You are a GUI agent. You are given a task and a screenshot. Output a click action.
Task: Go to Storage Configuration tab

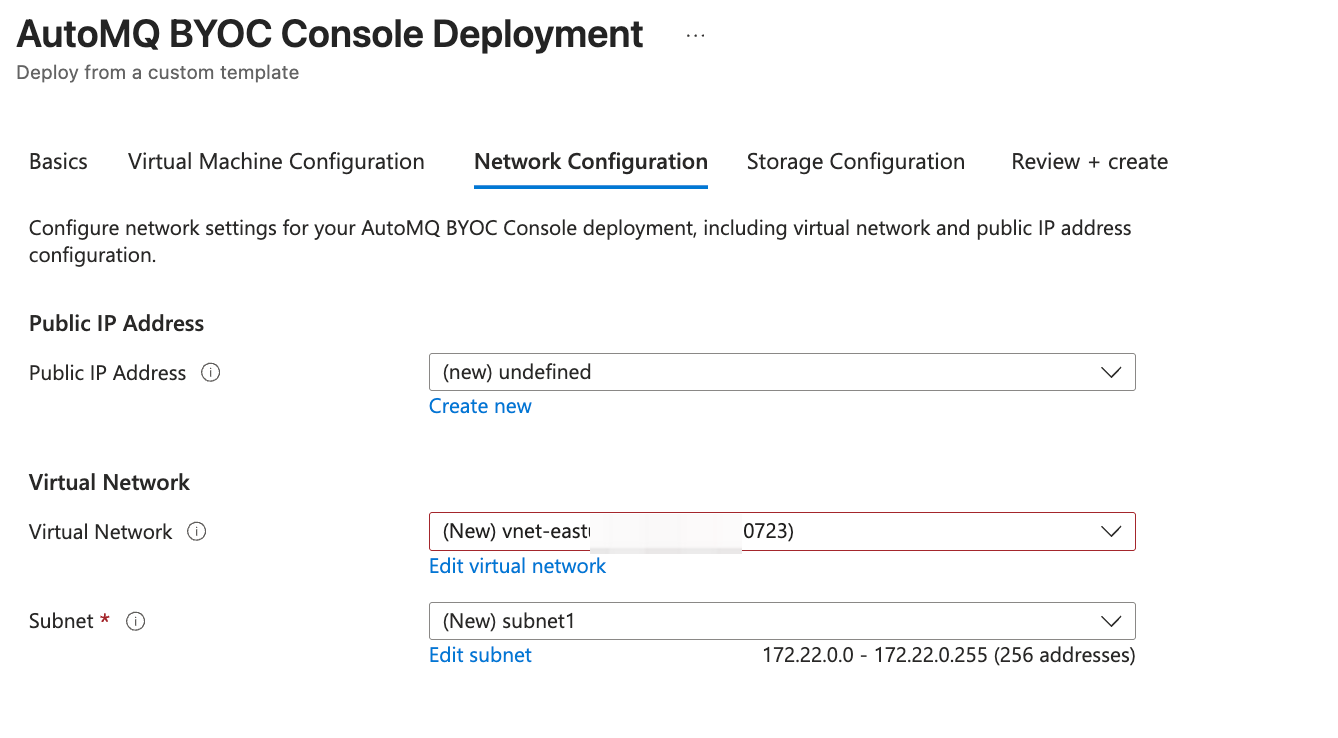click(855, 162)
